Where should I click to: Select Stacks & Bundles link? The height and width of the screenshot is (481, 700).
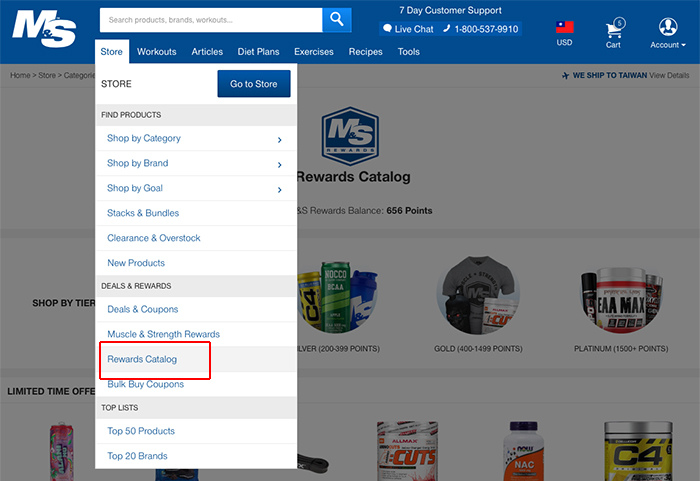coord(143,213)
